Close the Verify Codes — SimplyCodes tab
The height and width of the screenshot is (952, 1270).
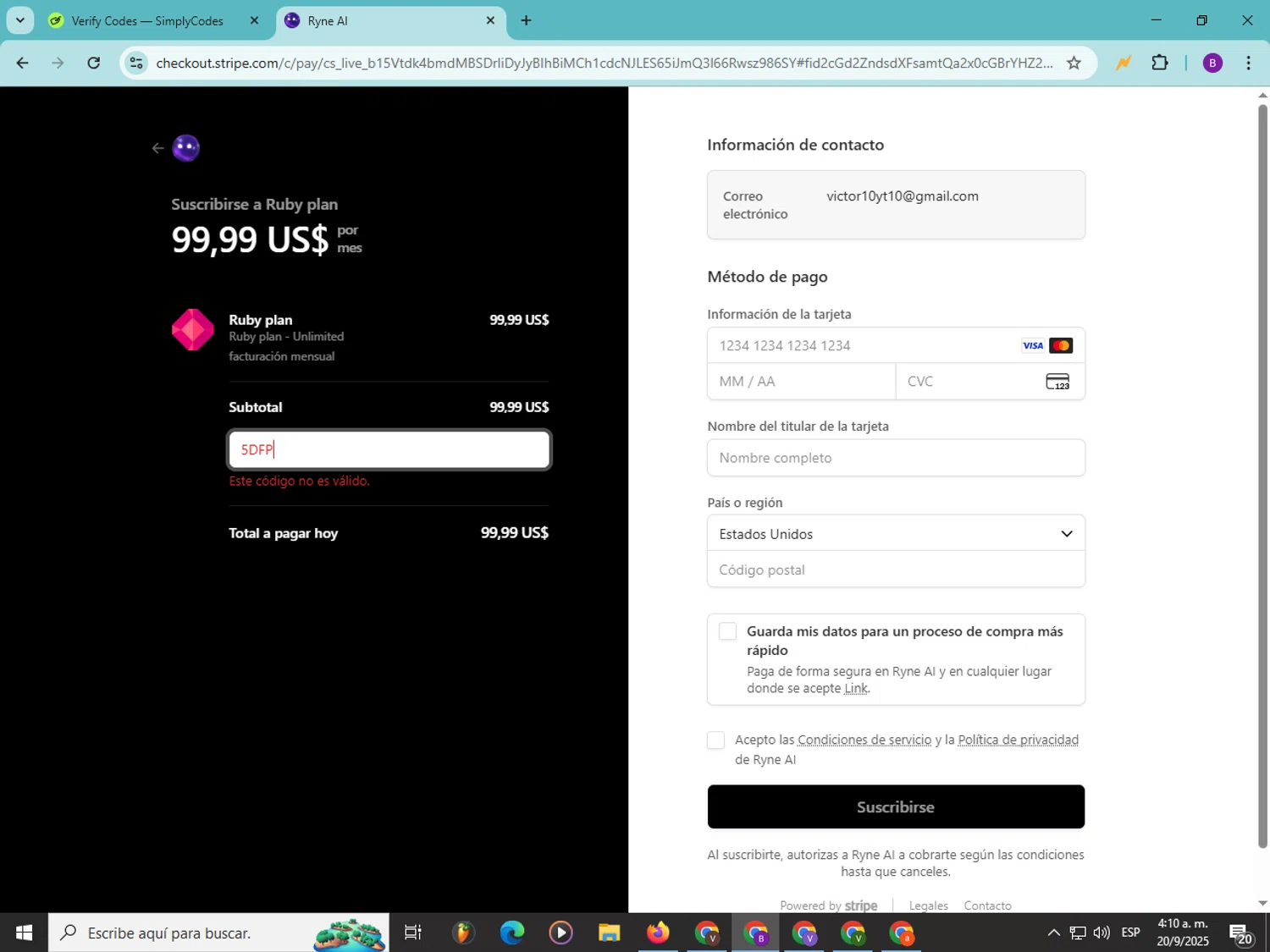pos(254,20)
